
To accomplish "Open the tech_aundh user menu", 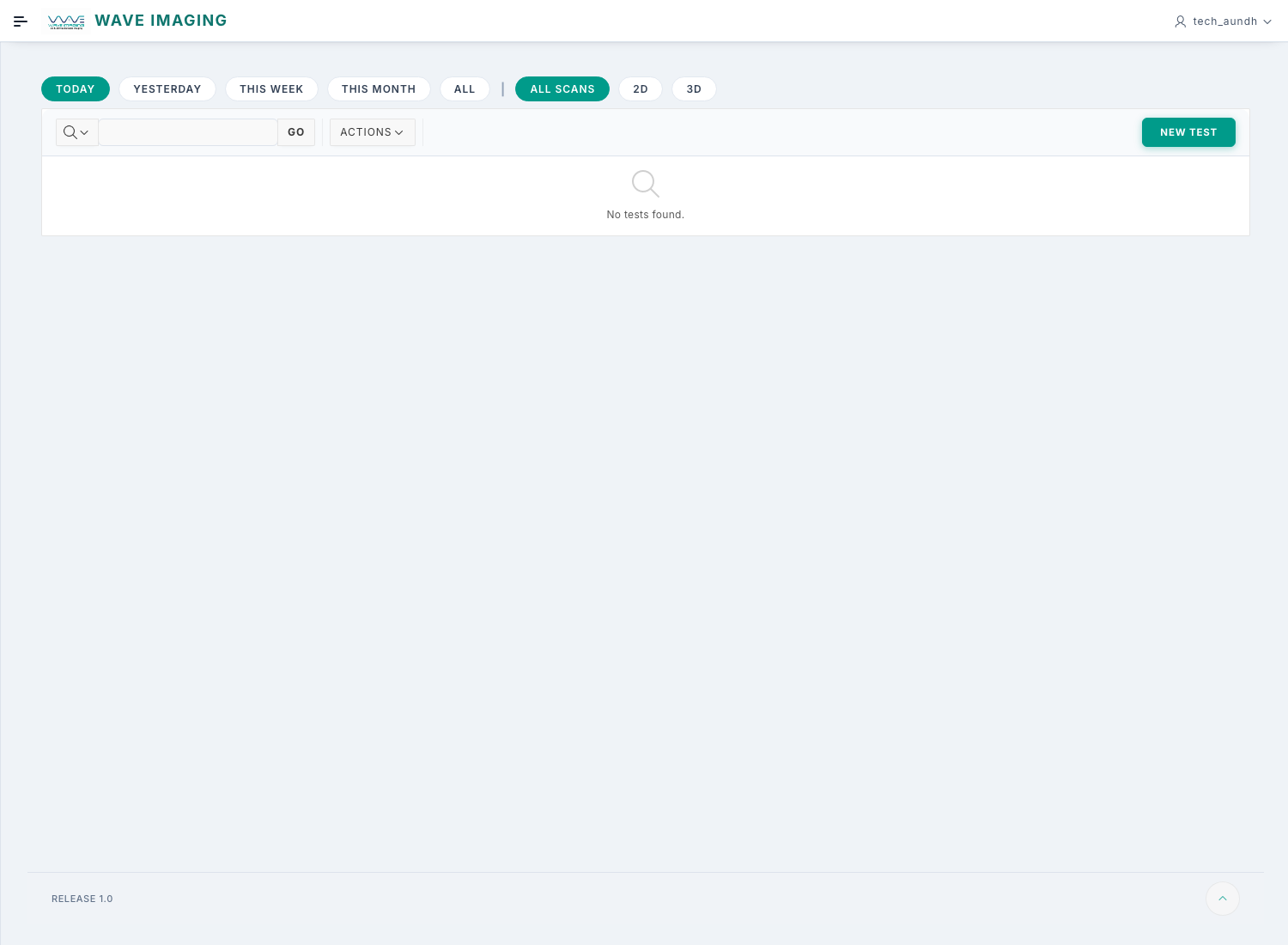I will coord(1224,21).
